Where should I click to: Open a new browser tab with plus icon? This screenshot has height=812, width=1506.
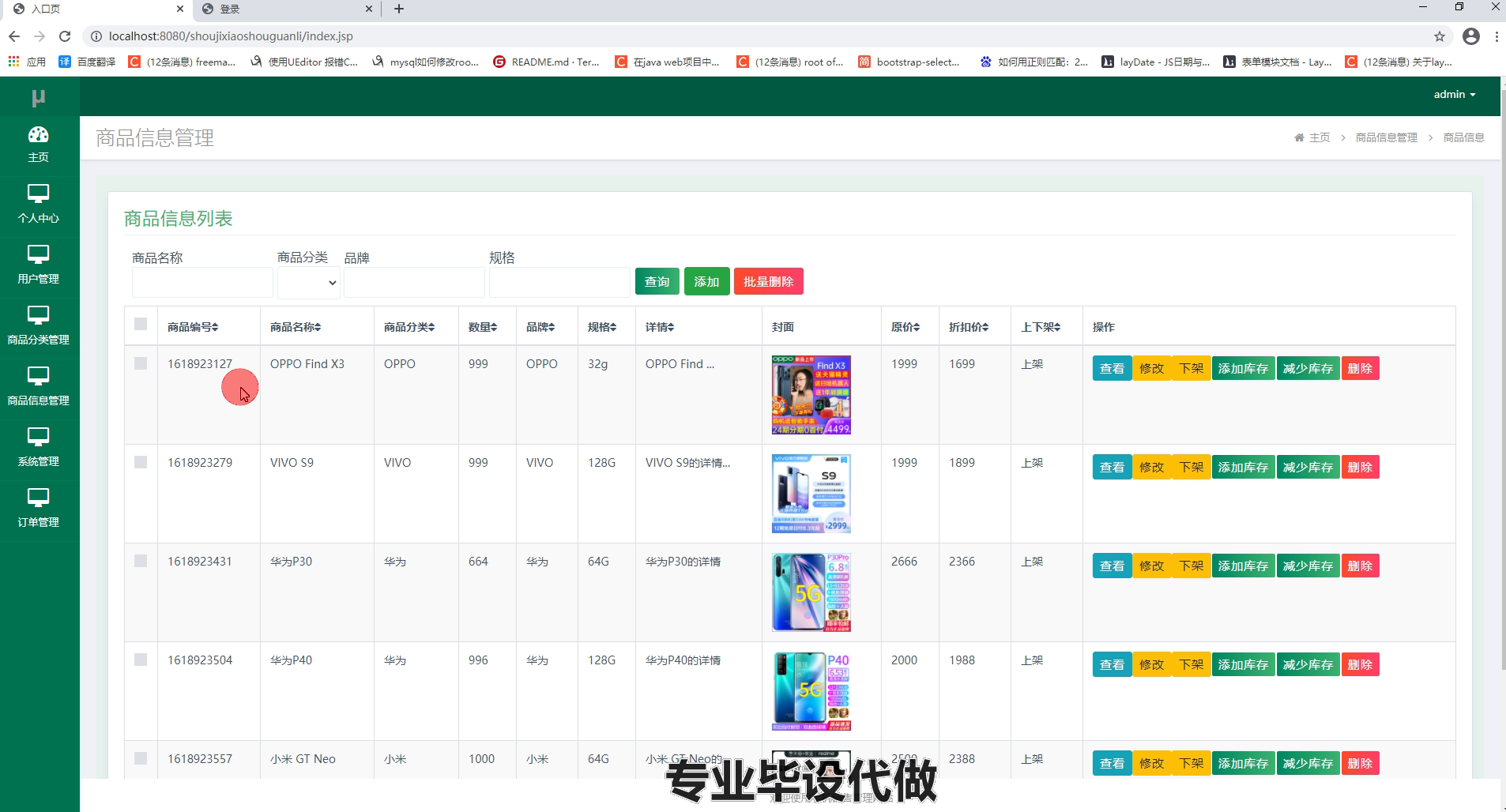tap(399, 9)
